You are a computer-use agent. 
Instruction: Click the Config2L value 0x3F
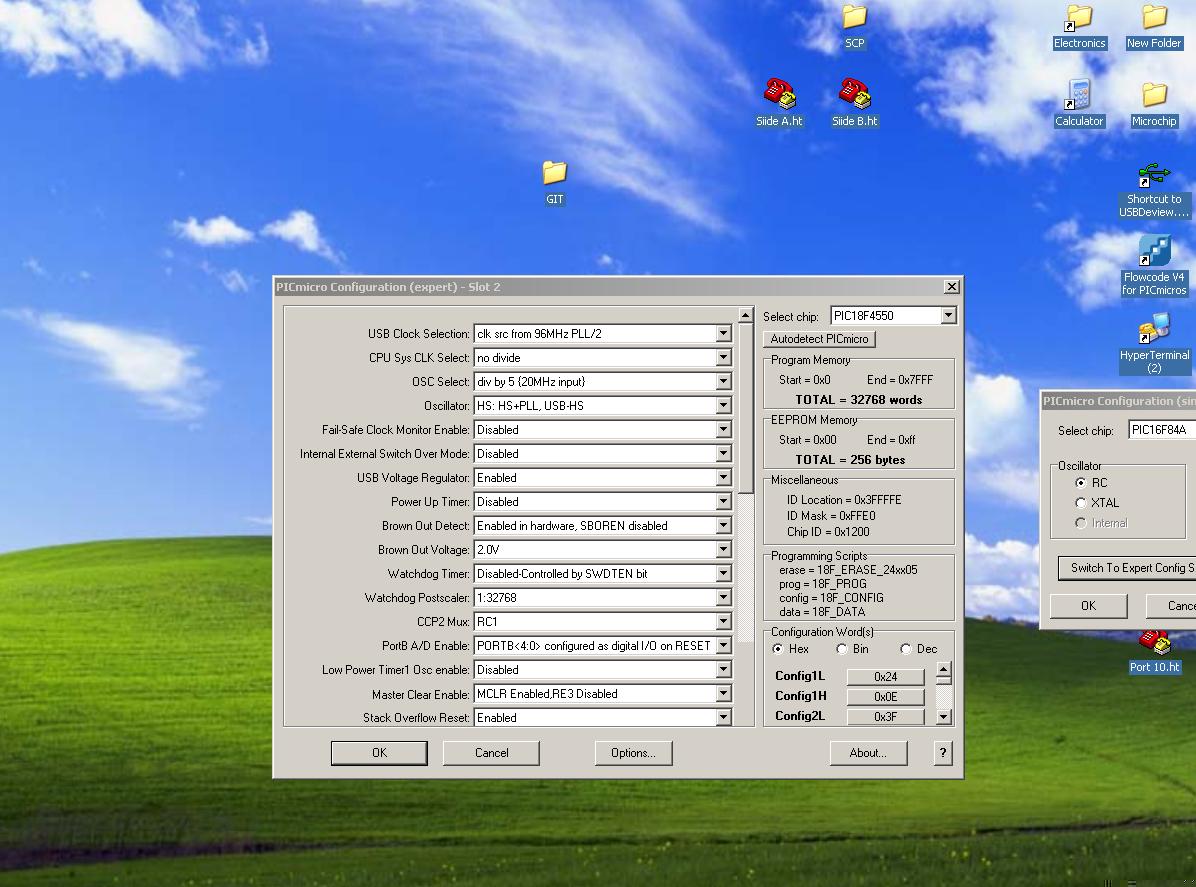pyautogui.click(x=886, y=716)
